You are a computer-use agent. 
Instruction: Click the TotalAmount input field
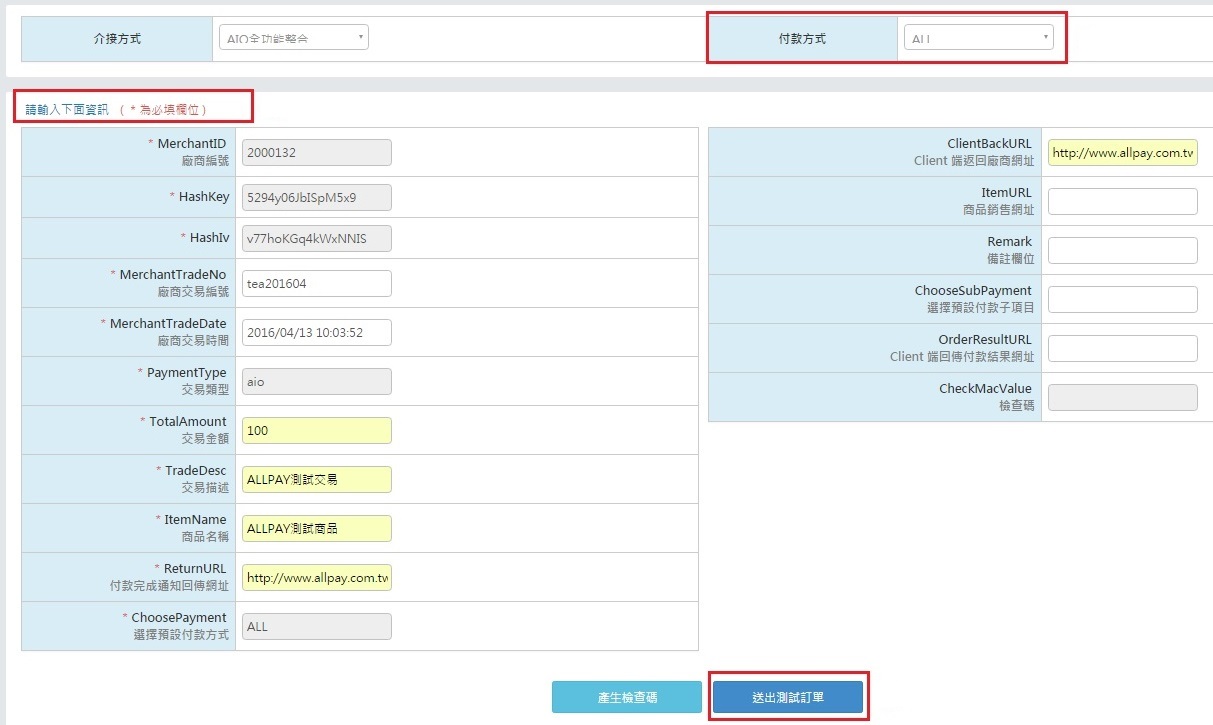coord(316,431)
